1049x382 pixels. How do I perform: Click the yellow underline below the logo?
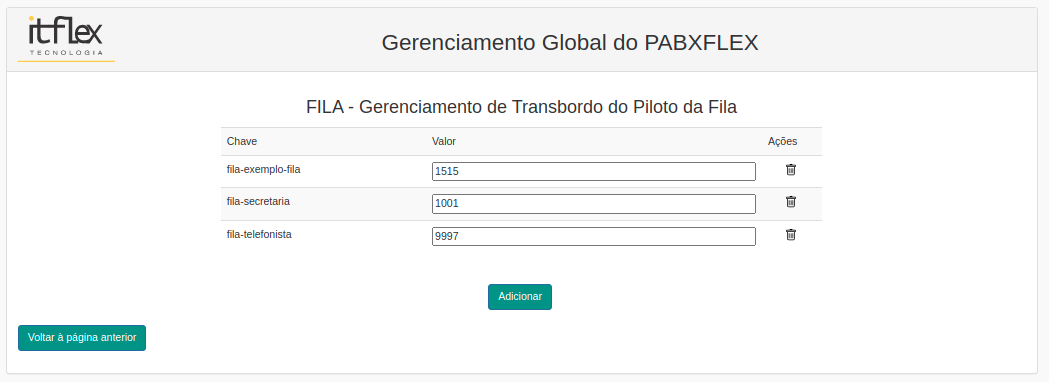66,62
